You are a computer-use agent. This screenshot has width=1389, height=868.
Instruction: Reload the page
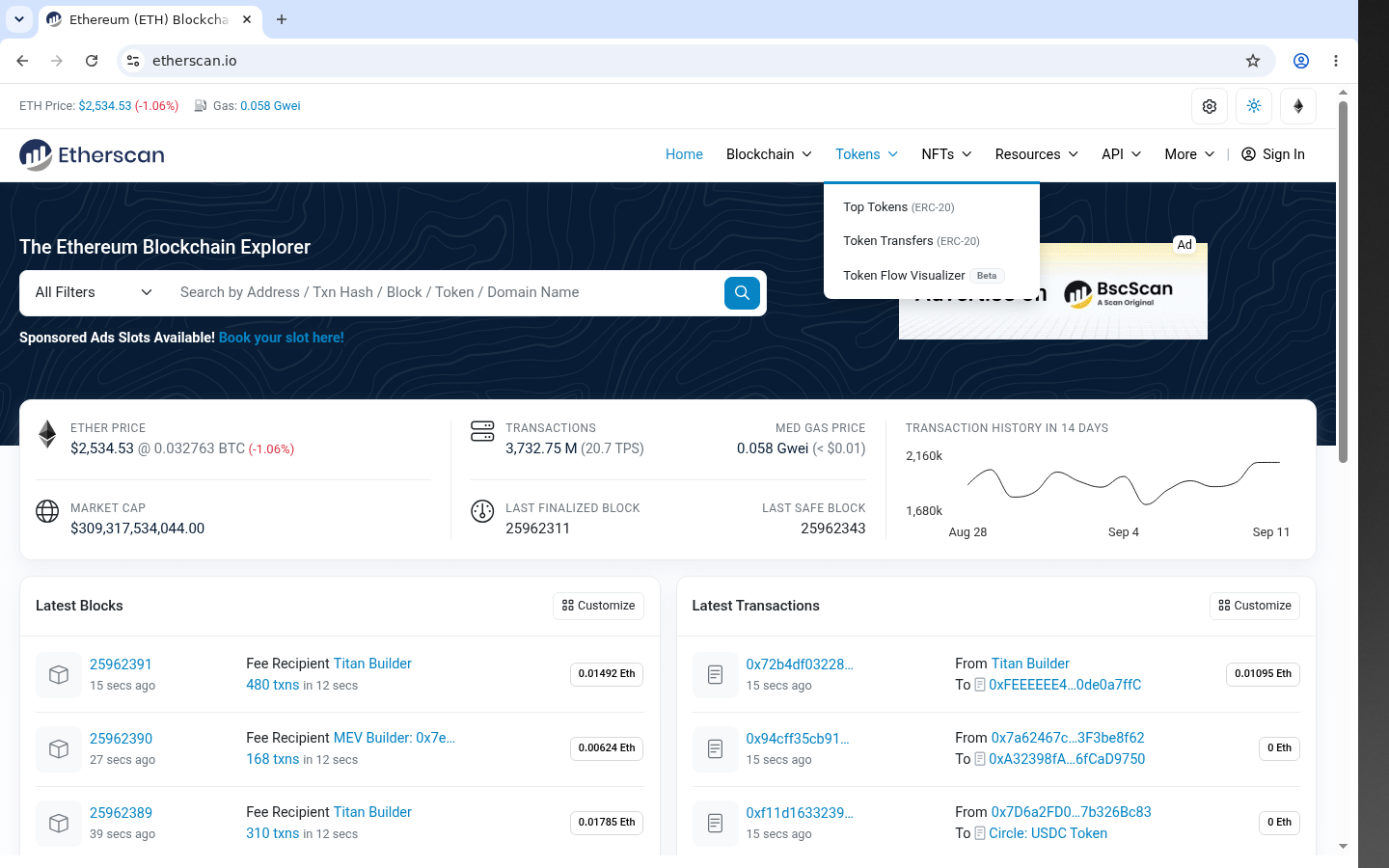tap(92, 61)
